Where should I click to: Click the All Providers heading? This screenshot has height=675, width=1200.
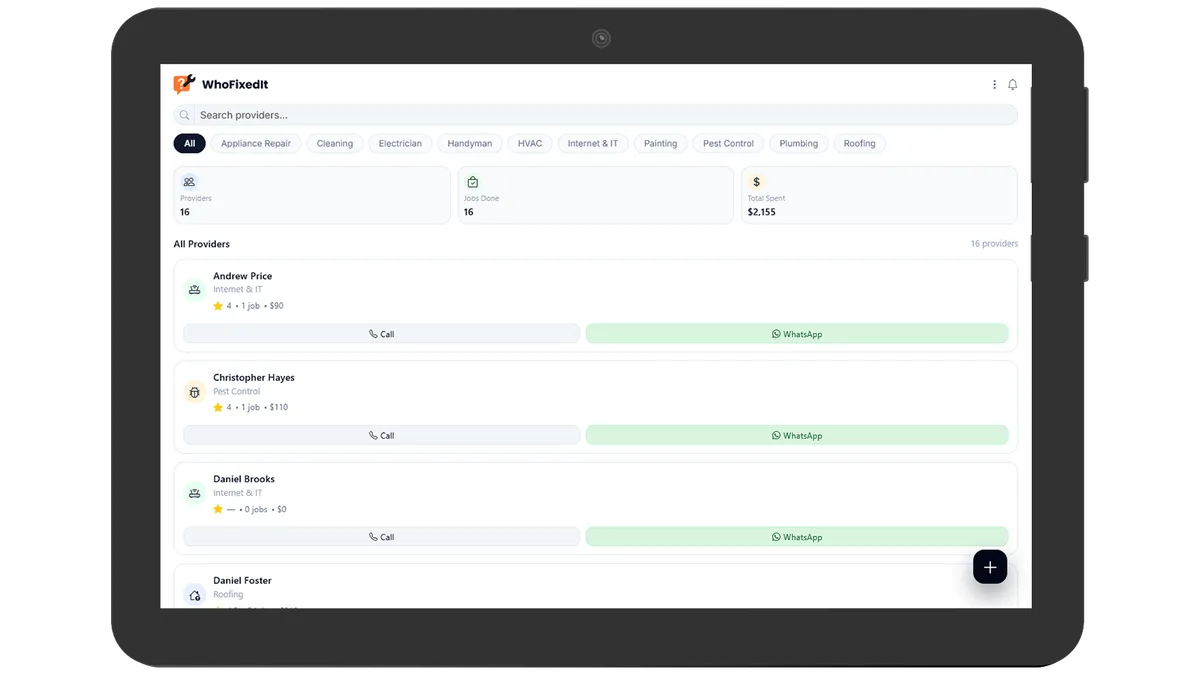tap(201, 244)
